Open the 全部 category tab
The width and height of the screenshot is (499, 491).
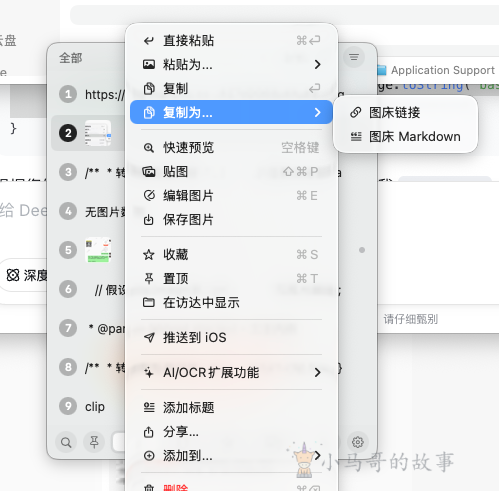click(x=71, y=58)
